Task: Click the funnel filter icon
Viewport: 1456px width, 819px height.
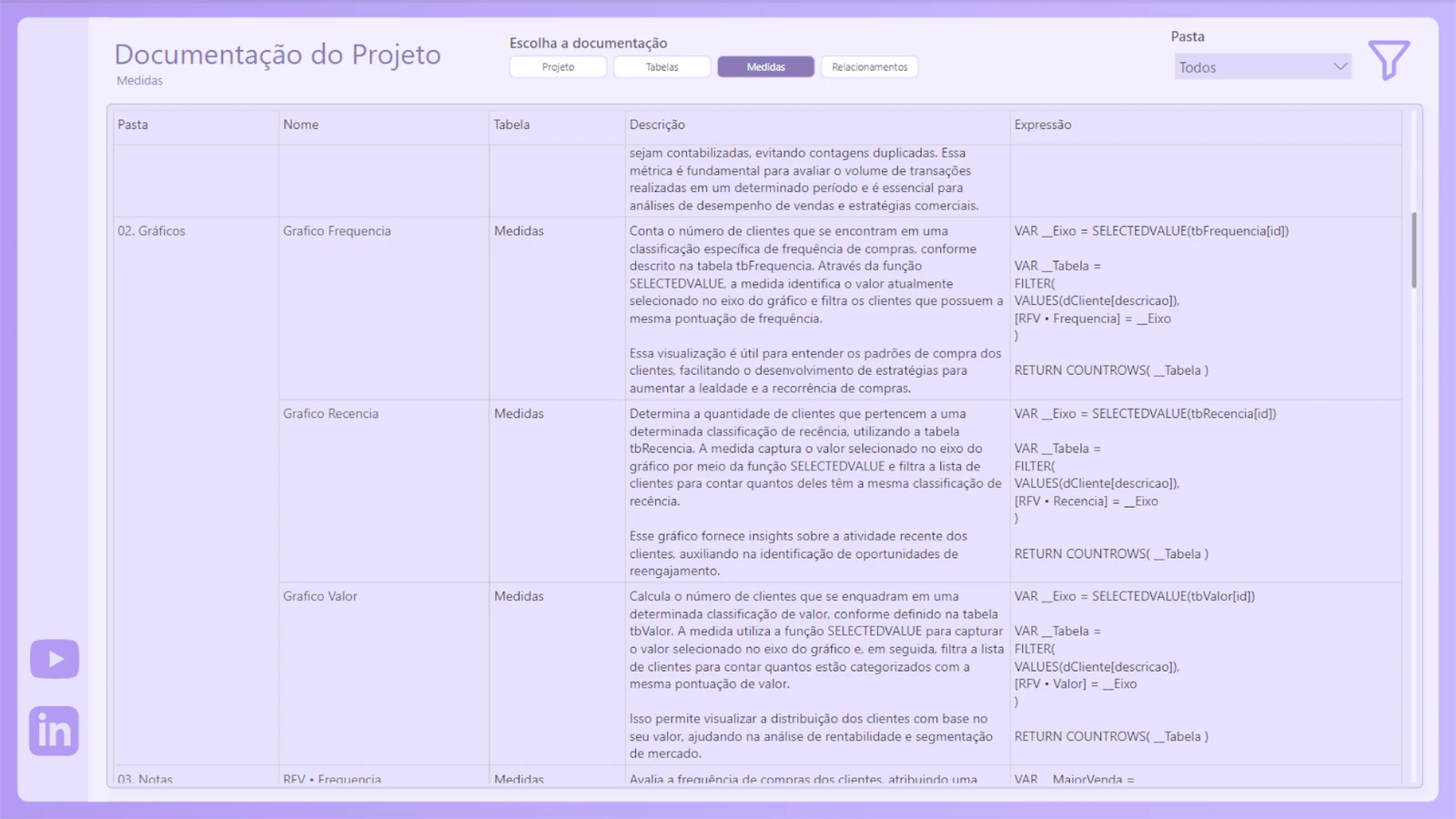Action: point(1389,60)
